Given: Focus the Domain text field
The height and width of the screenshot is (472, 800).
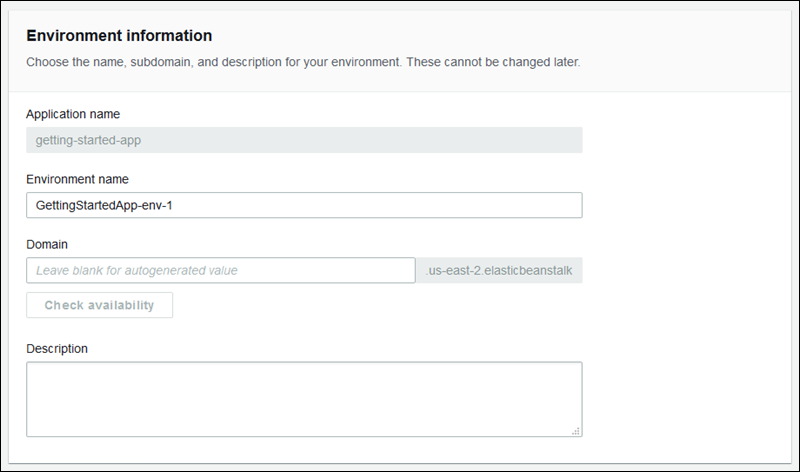Looking at the screenshot, I should [221, 270].
